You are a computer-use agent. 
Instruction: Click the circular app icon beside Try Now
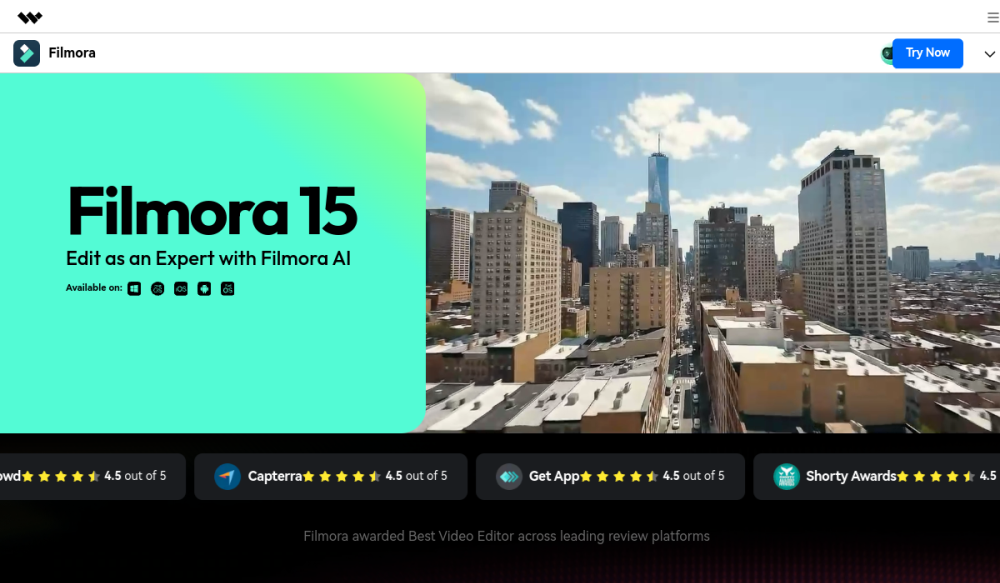click(889, 53)
